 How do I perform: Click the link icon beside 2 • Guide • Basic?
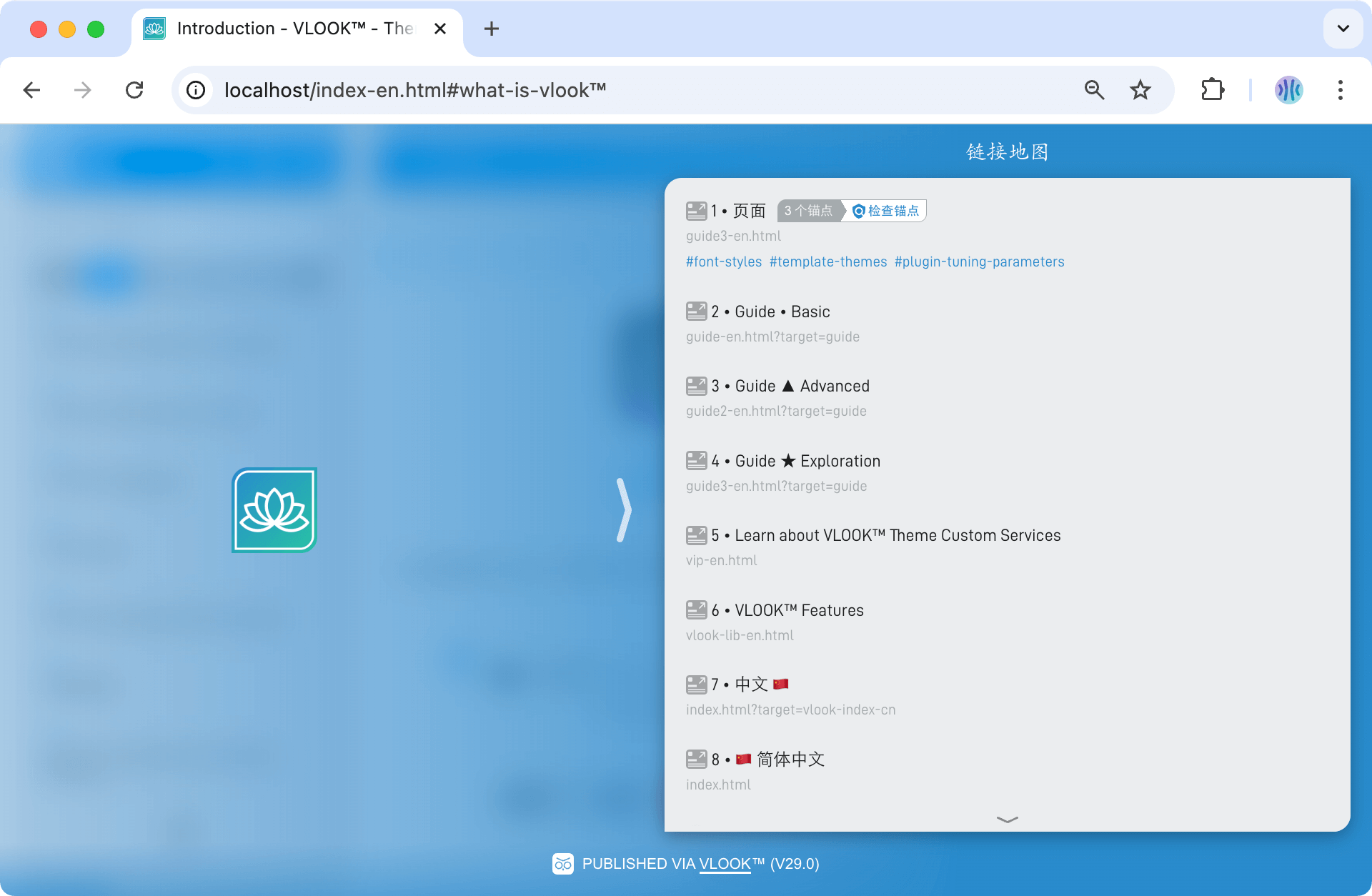coord(696,312)
